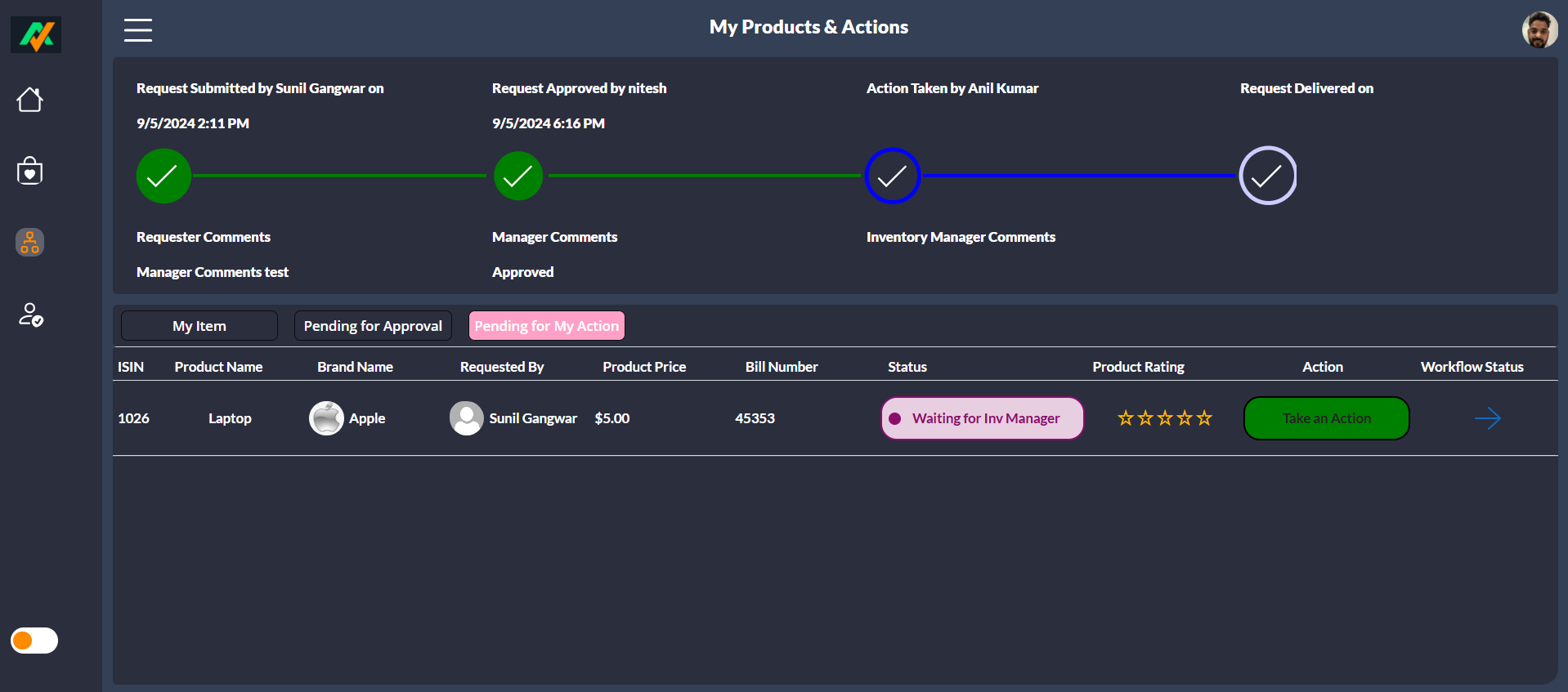
Task: Select the Pending for My Action tab
Action: [x=546, y=326]
